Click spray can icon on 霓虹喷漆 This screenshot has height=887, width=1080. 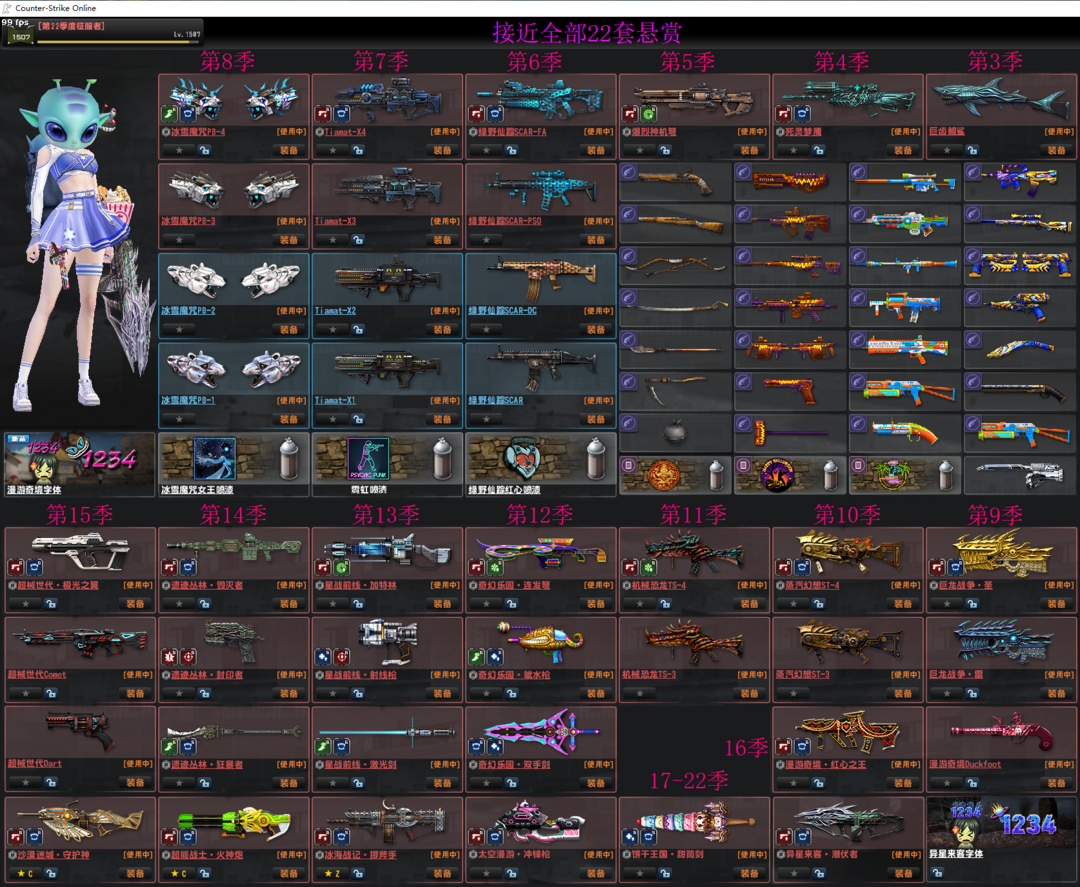443,459
